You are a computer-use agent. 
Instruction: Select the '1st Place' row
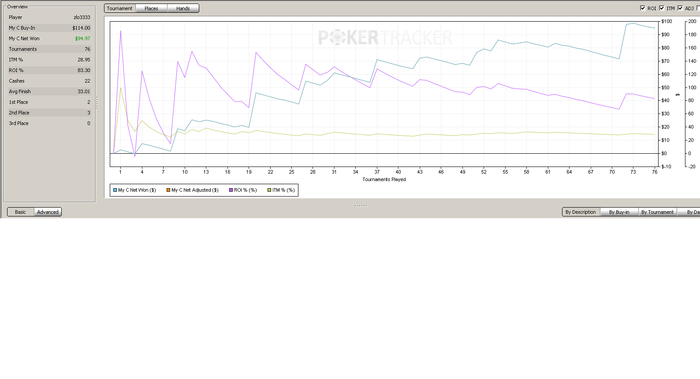[x=50, y=102]
